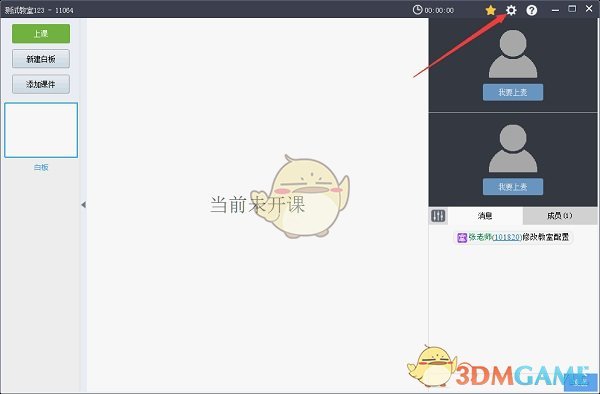Viewport: 600px width, 394px height.
Task: Click the 白板 label under thumbnail
Action: coord(41,167)
